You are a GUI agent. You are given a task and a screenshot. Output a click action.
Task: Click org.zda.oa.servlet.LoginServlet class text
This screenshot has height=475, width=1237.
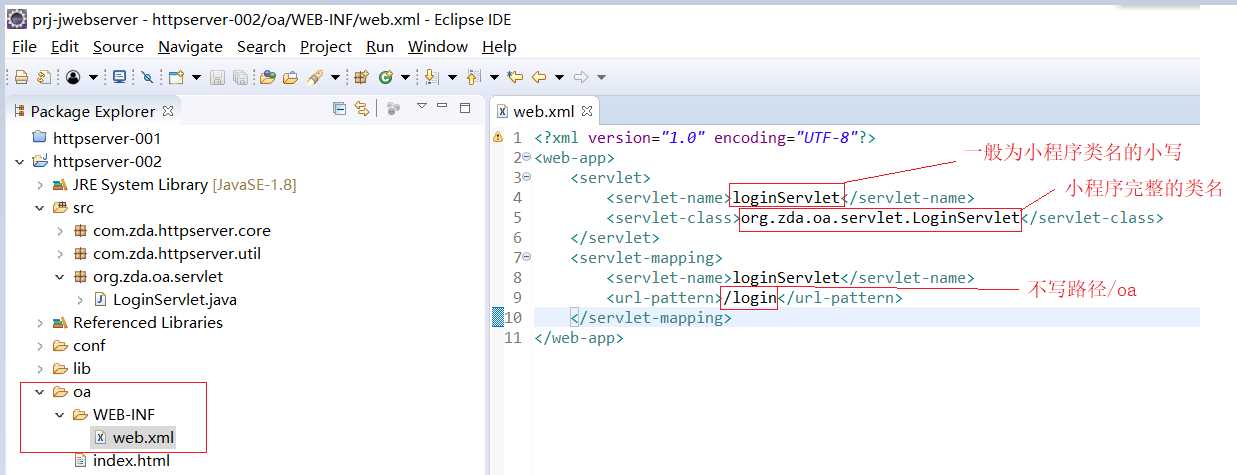pos(880,217)
